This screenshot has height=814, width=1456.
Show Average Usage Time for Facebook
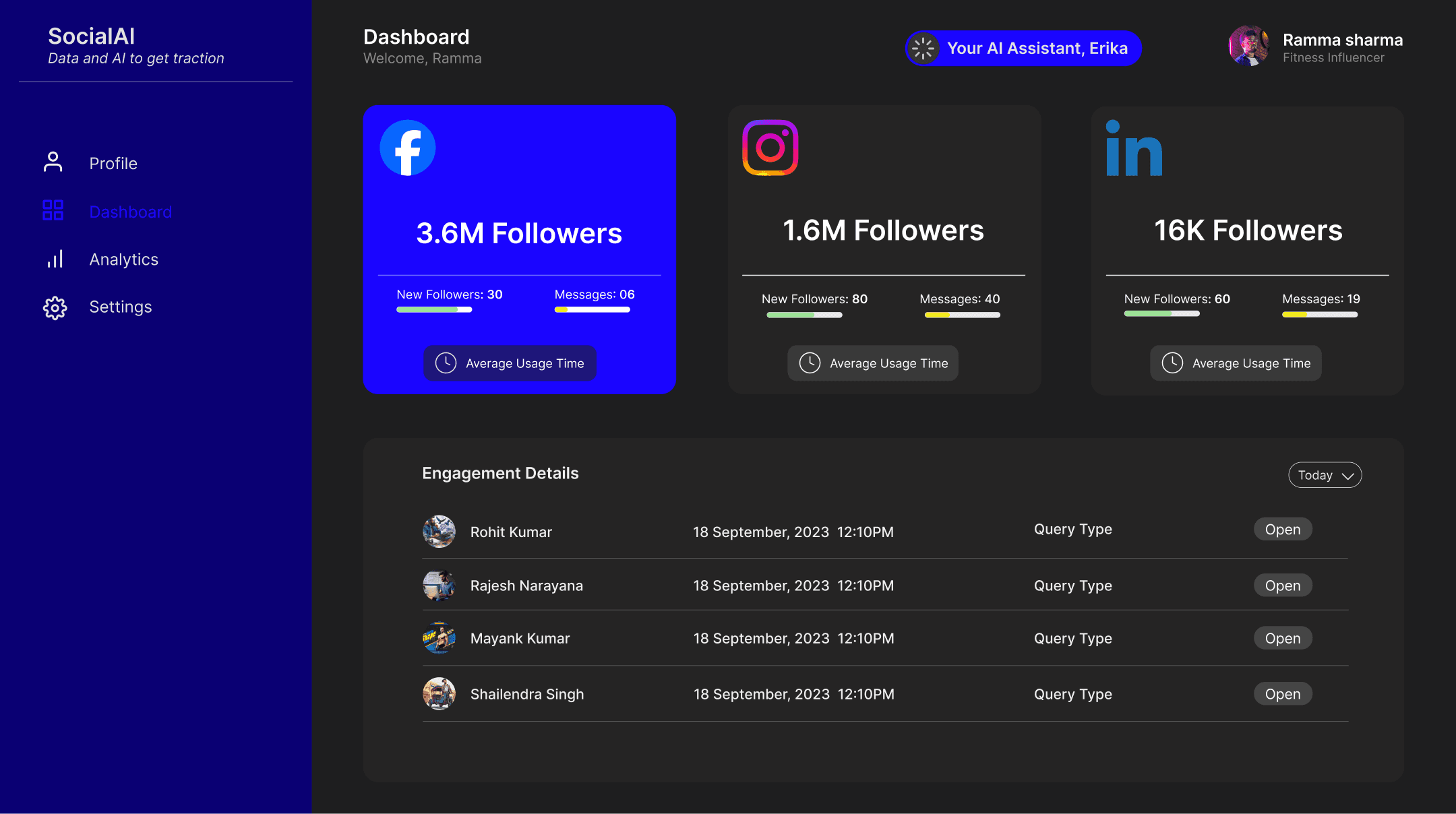point(510,363)
